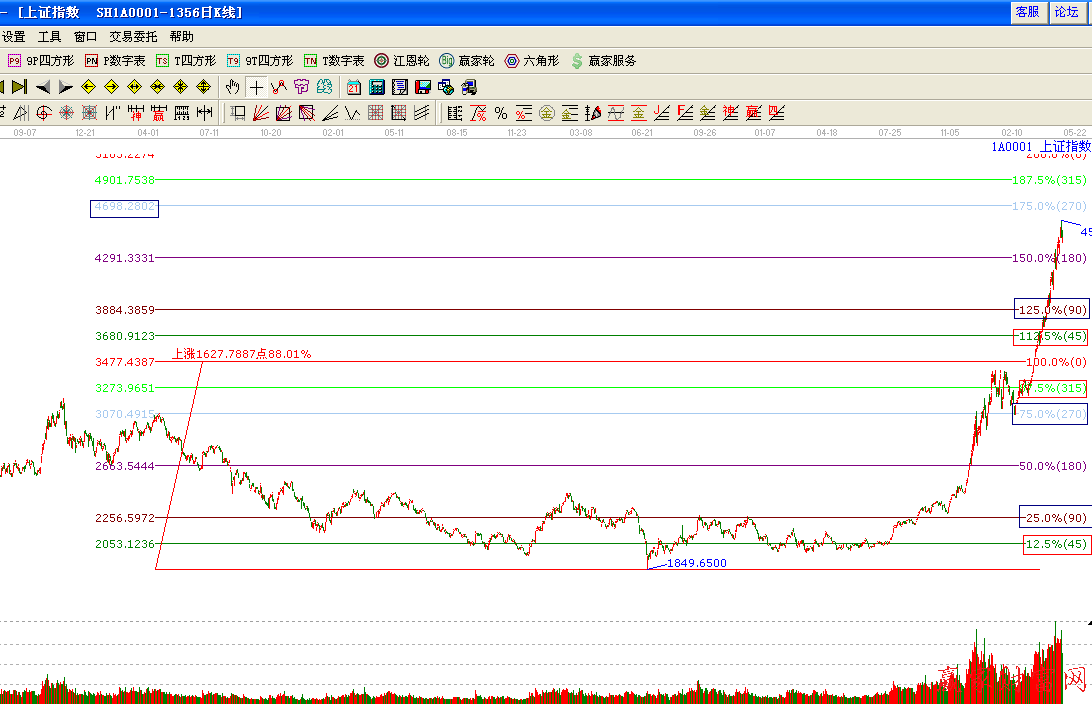This screenshot has height=704, width=1092.
Task: Open the 9P四方形 square tool
Action: pos(41,61)
